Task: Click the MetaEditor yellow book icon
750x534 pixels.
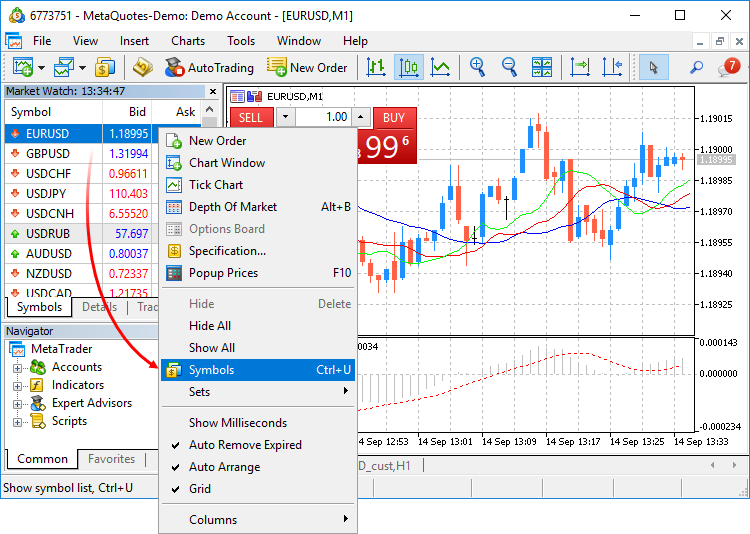Action: click(143, 67)
